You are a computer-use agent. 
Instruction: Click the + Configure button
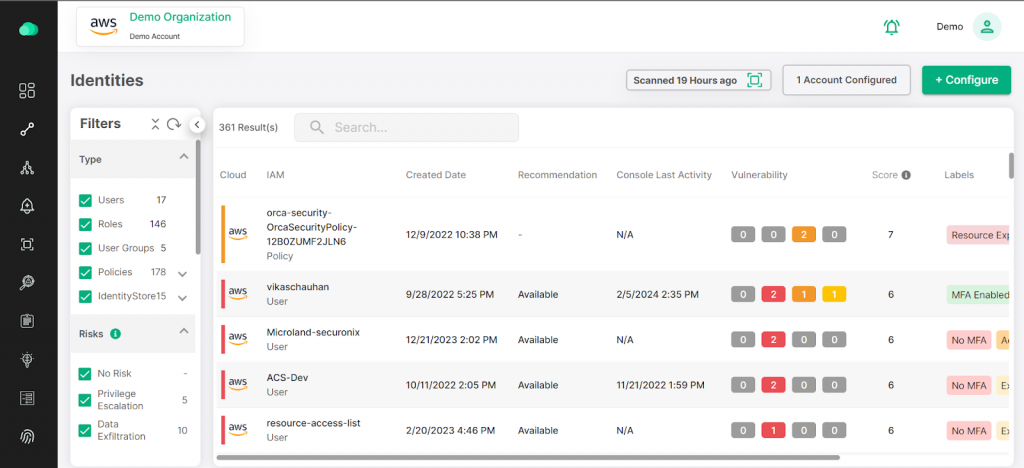[x=966, y=80]
